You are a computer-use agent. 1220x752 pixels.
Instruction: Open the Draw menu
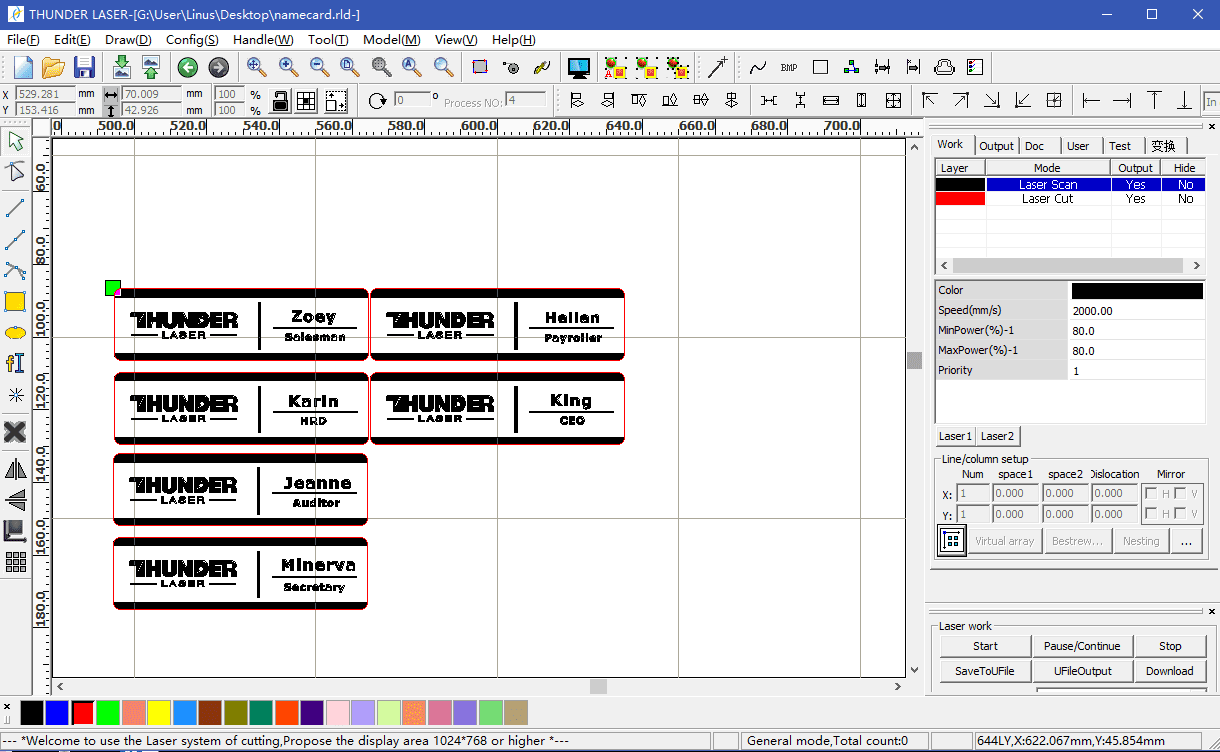click(128, 40)
